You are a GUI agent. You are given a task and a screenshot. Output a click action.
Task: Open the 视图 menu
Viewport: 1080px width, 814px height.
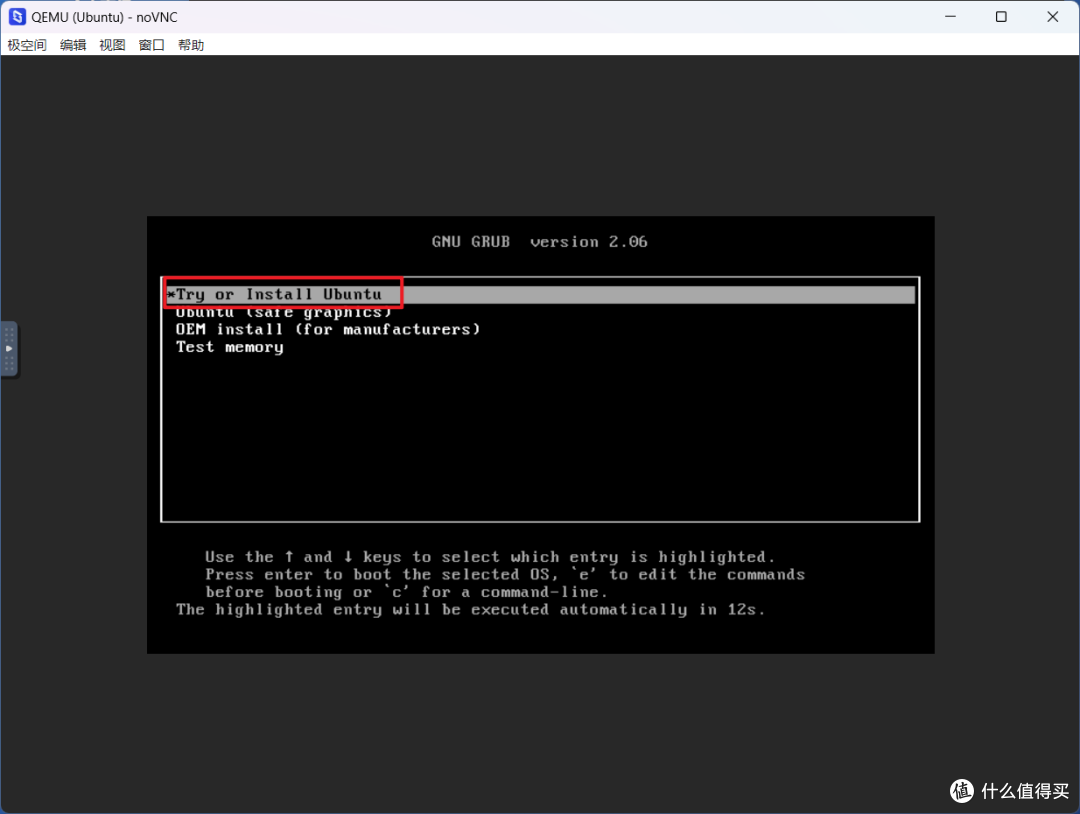click(112, 45)
